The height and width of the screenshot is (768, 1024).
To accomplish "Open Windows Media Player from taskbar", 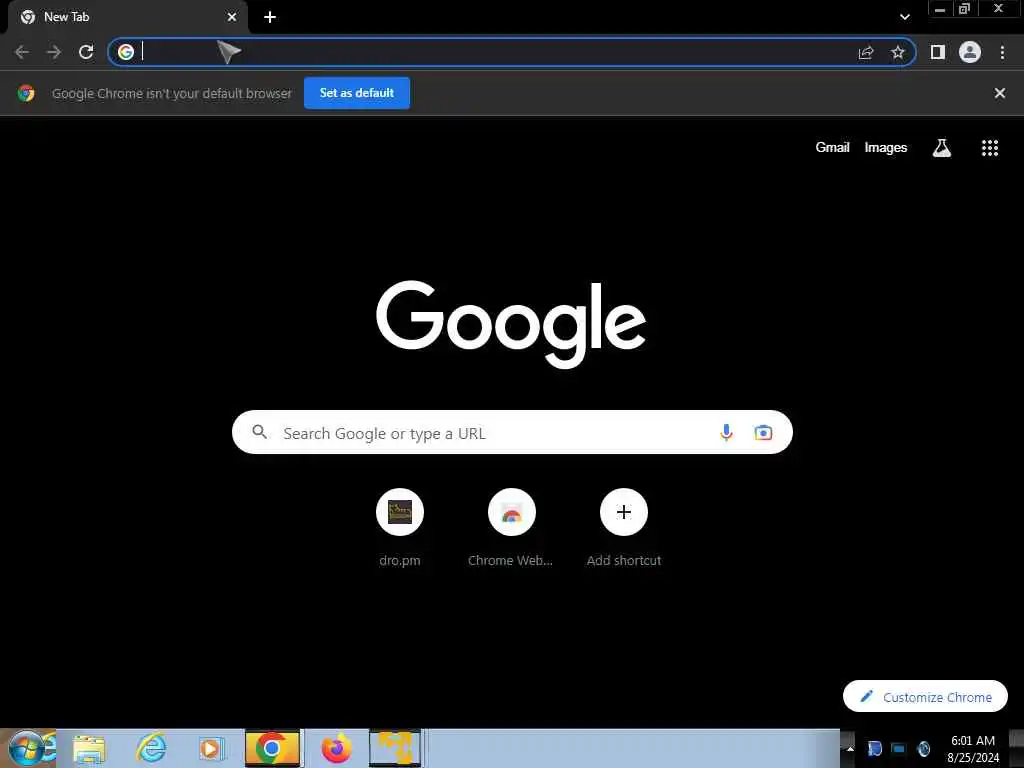I will pyautogui.click(x=210, y=748).
